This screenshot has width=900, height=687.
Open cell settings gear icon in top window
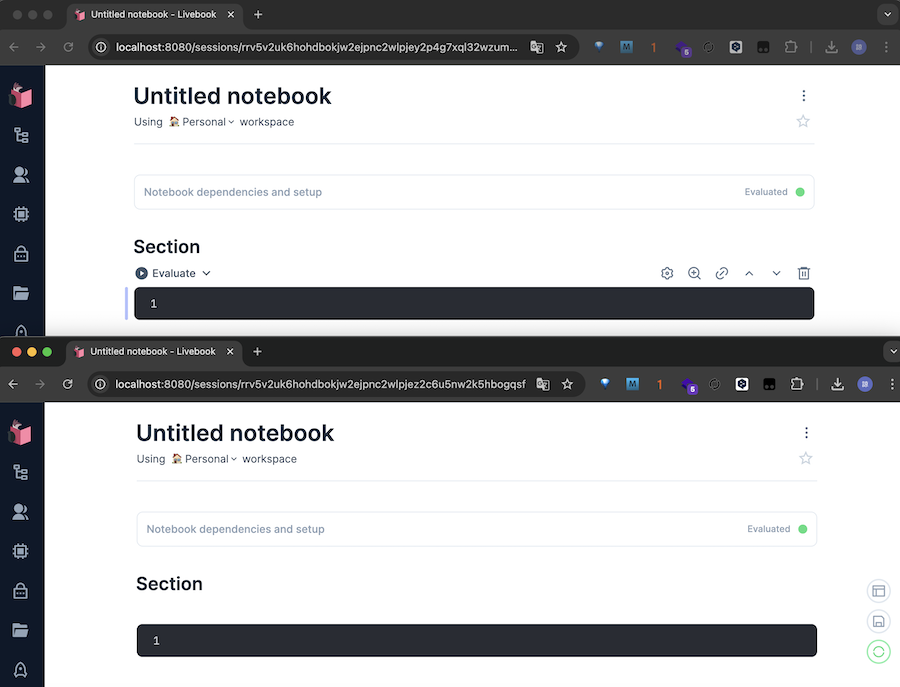pos(667,273)
